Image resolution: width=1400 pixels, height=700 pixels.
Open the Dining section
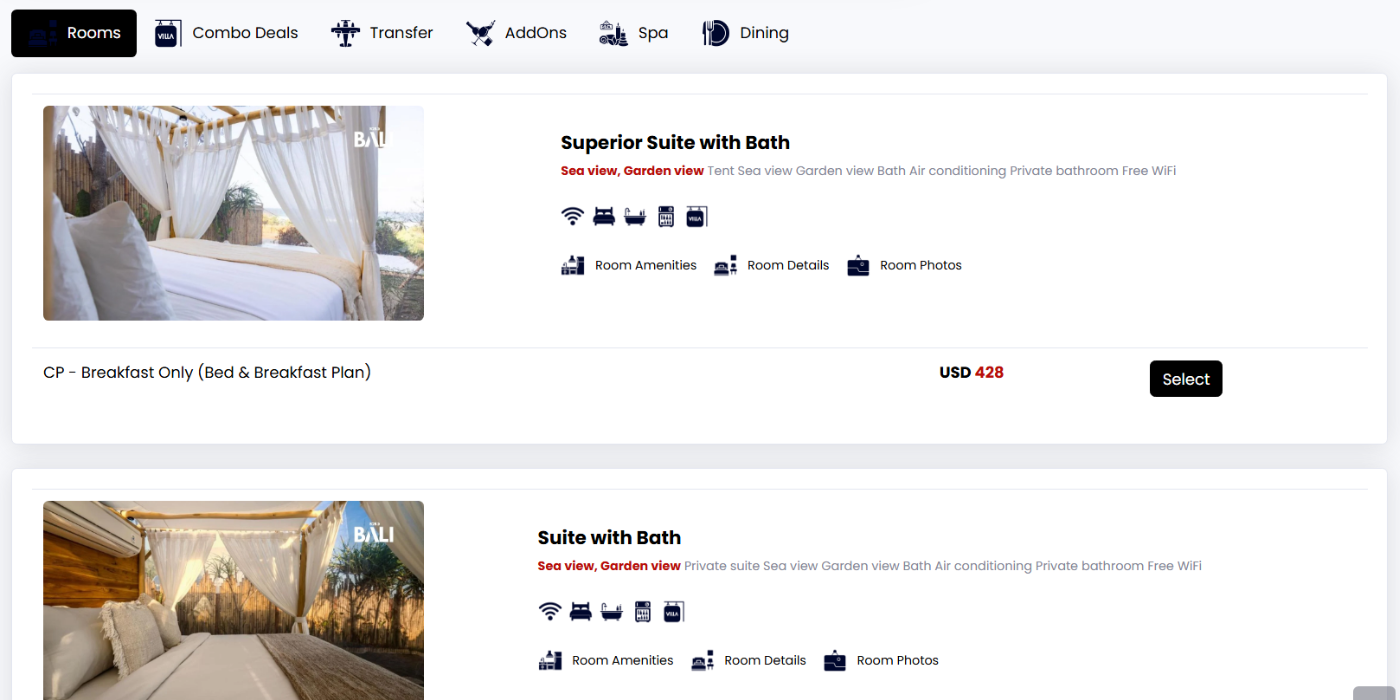[x=745, y=32]
